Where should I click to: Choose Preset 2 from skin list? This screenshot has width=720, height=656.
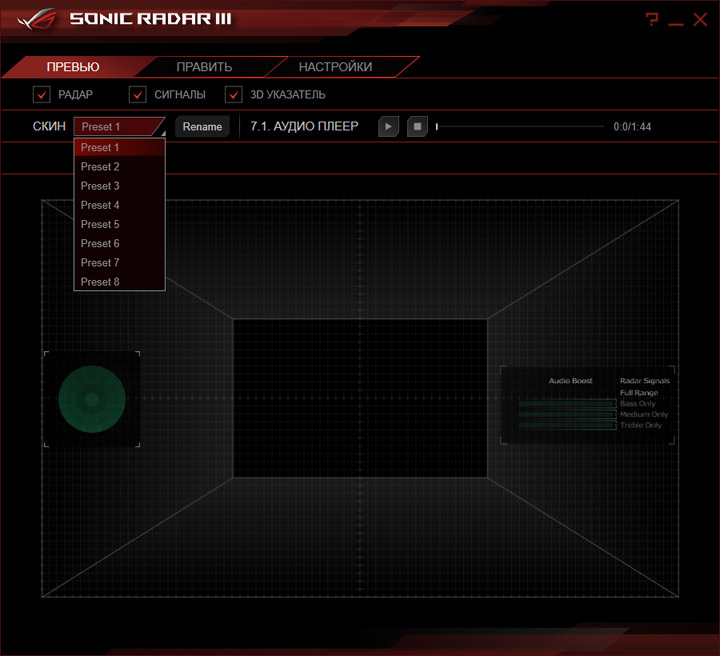coord(119,167)
